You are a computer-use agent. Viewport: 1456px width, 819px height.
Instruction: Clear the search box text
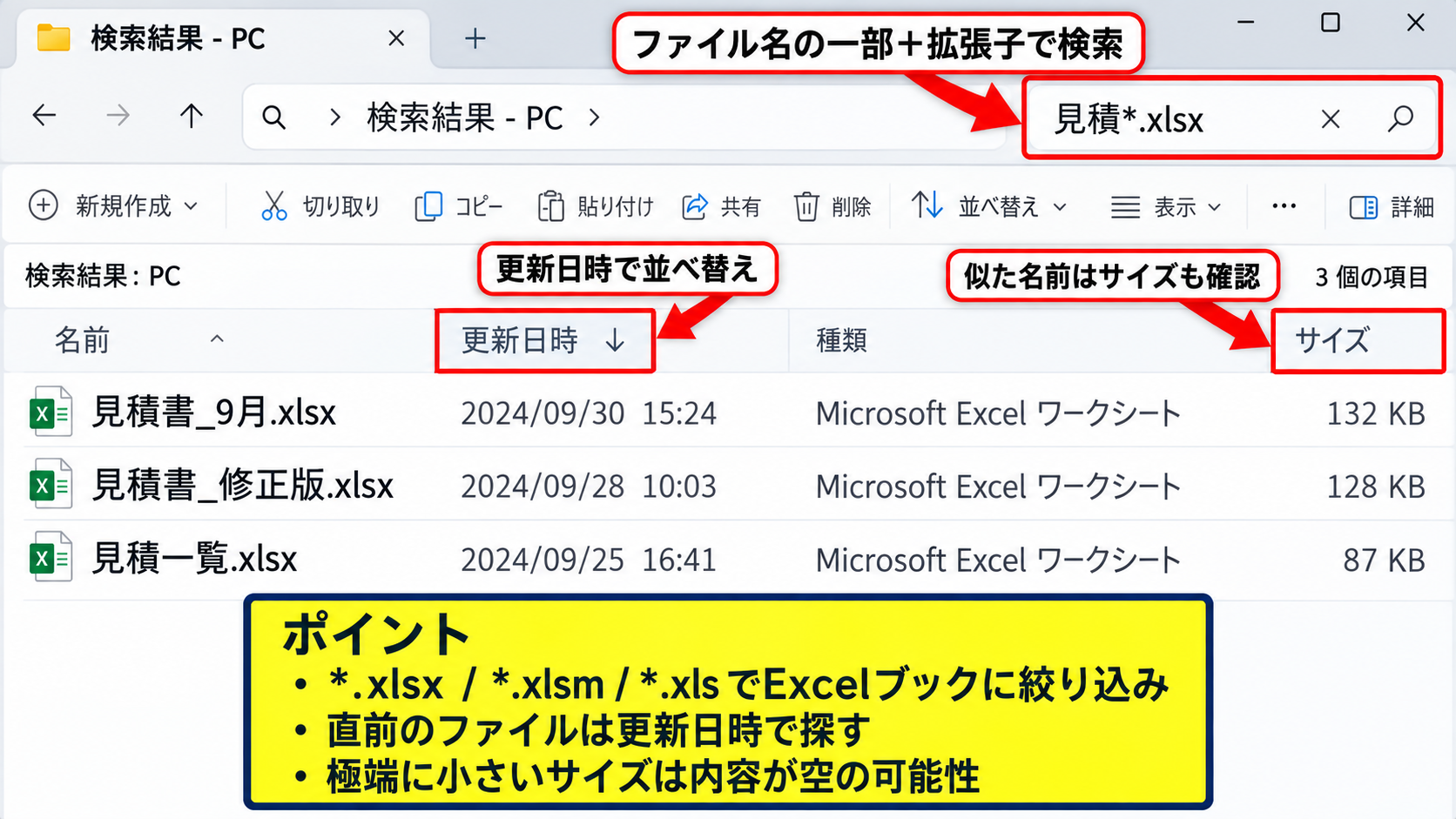(1330, 119)
